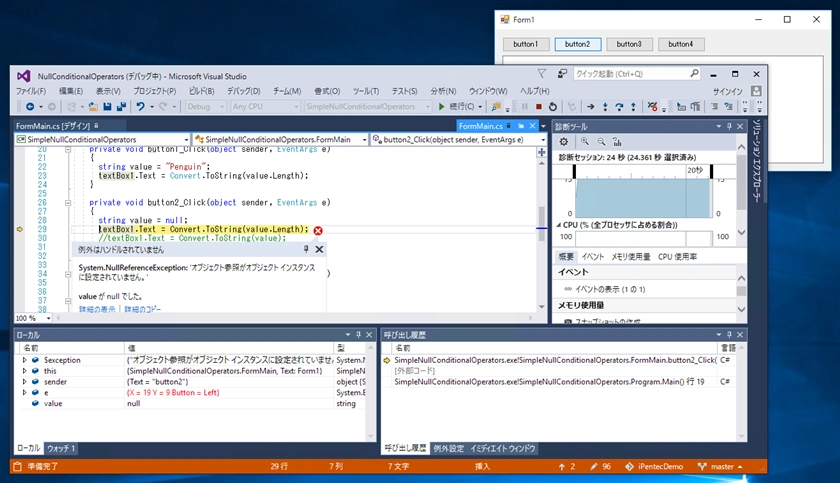Click button1 in the Form1 window

point(526,44)
